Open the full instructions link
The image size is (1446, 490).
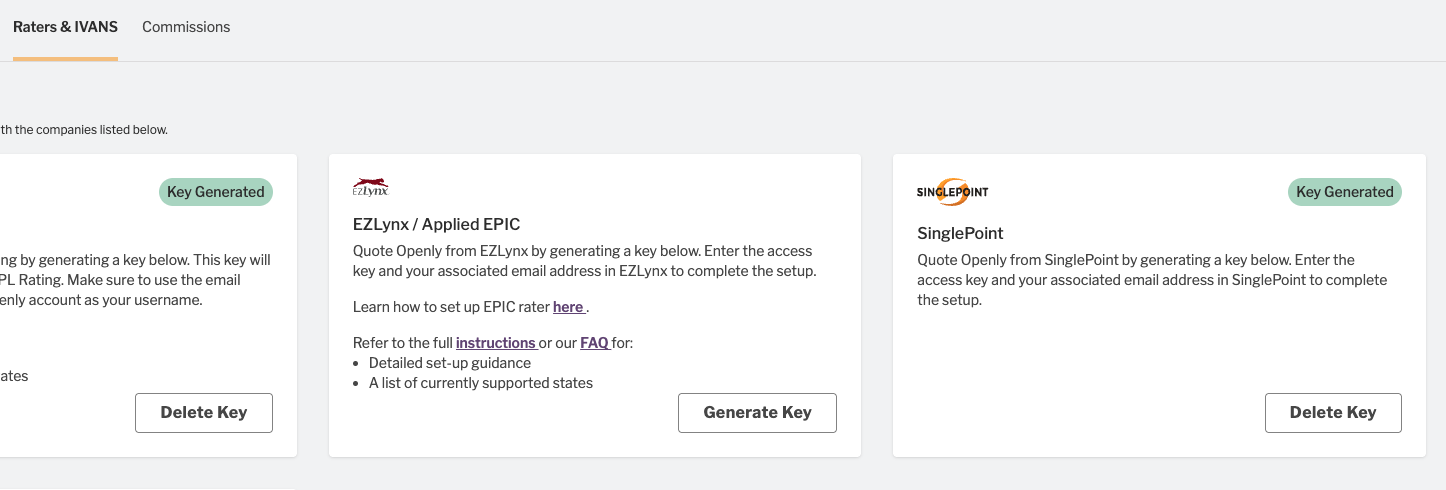coord(496,343)
